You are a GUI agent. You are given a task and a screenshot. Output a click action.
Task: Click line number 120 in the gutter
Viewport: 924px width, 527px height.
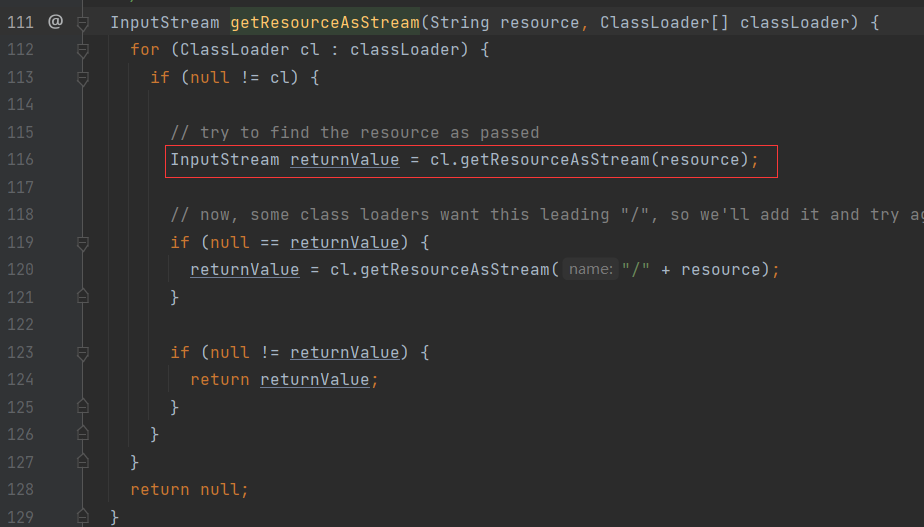tap(21, 269)
